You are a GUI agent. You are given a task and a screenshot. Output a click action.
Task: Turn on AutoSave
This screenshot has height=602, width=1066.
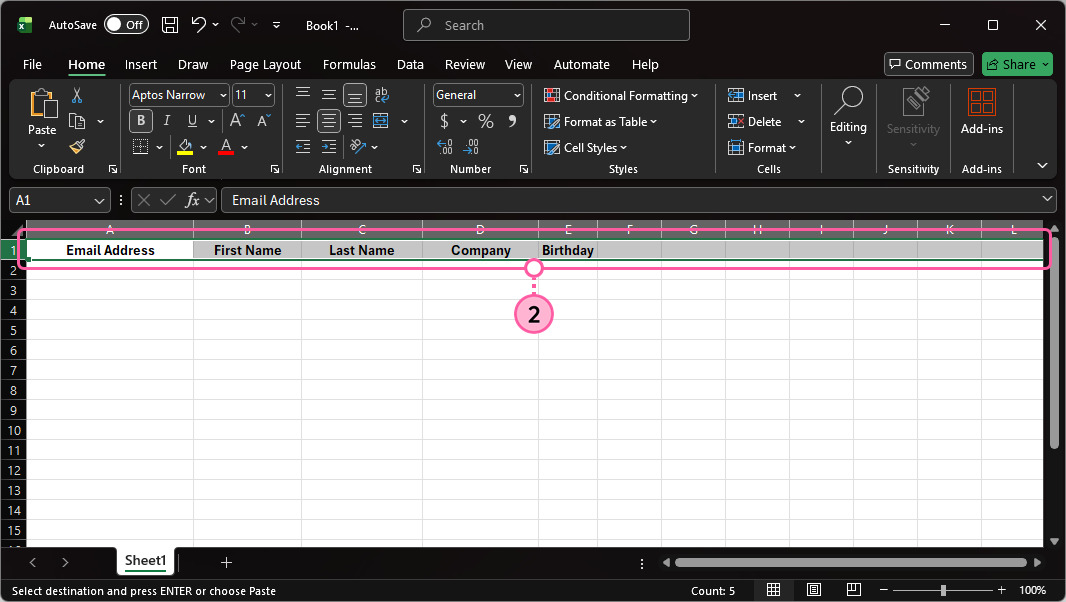126,24
